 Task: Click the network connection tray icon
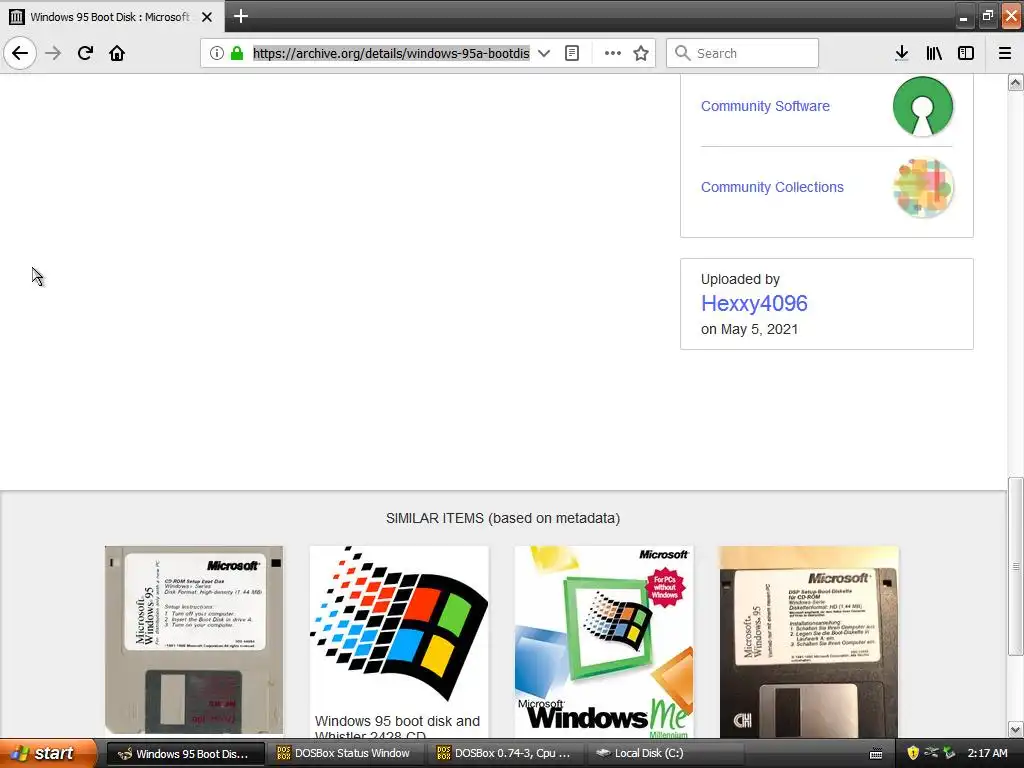pyautogui.click(x=931, y=752)
